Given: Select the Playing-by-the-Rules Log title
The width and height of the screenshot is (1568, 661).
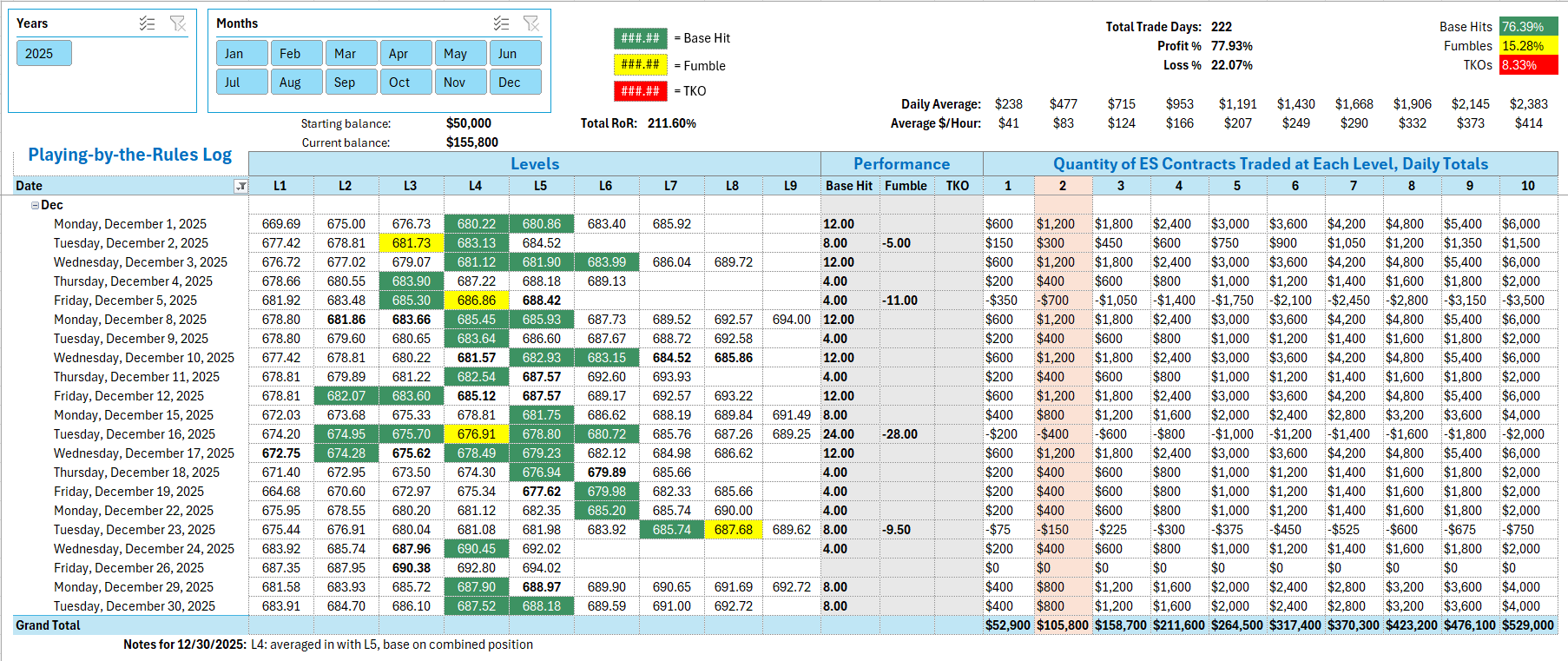Looking at the screenshot, I should pyautogui.click(x=130, y=155).
